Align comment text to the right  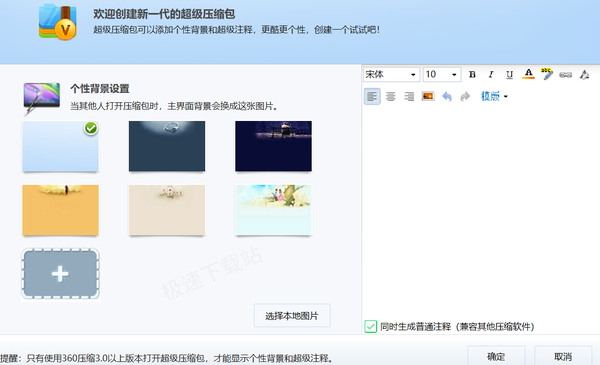(x=409, y=96)
